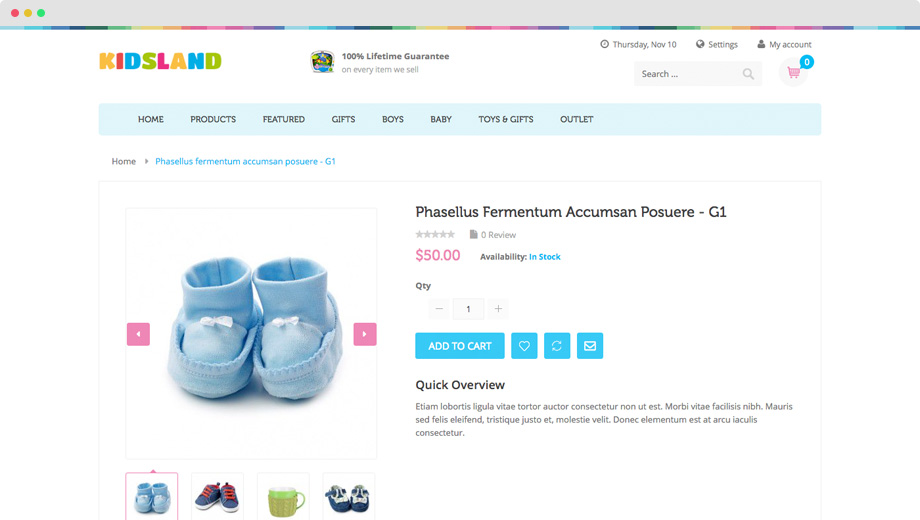Click the ADD TO CART button

click(x=460, y=346)
